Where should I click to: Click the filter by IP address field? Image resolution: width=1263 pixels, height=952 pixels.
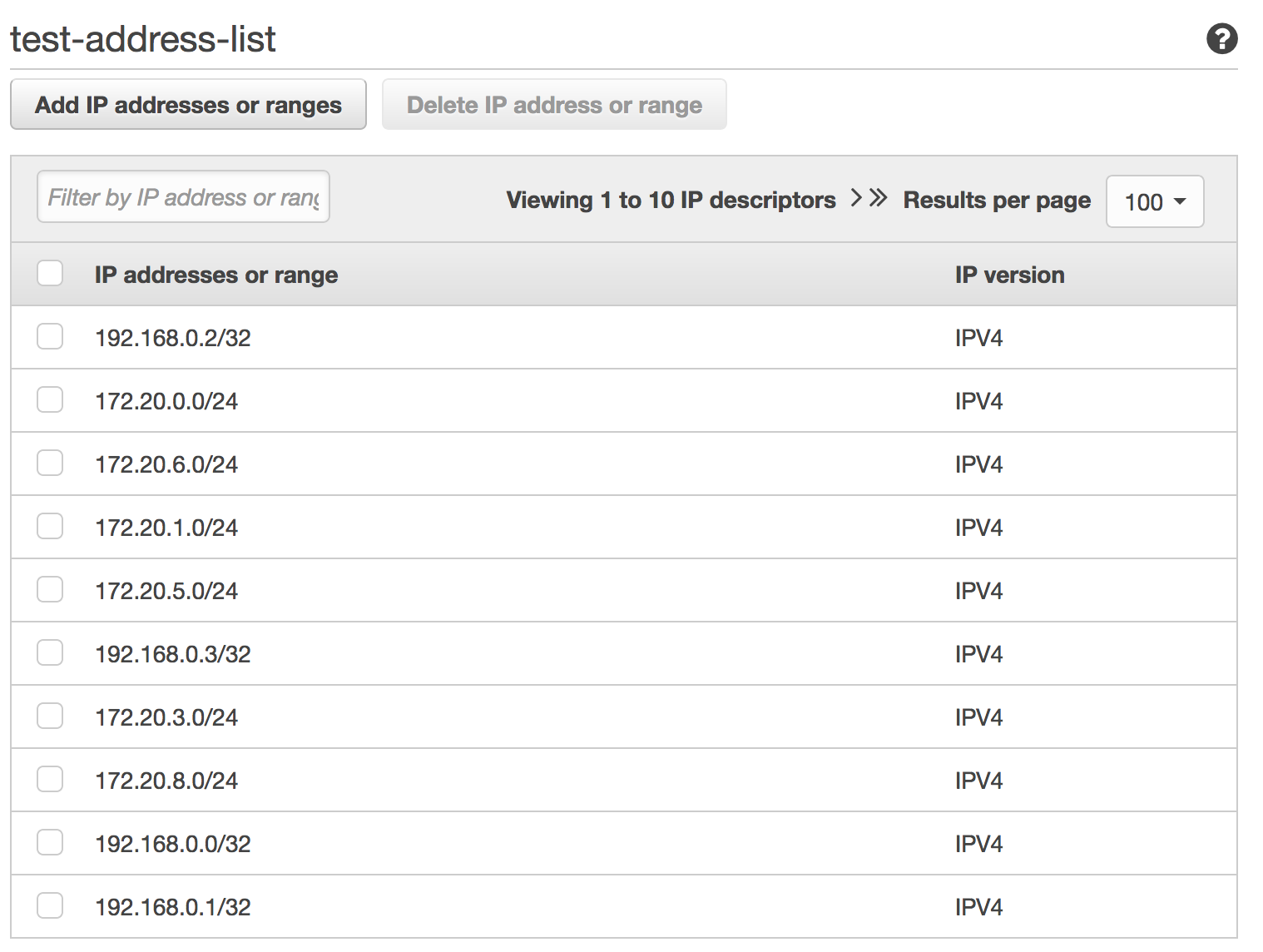(x=182, y=196)
